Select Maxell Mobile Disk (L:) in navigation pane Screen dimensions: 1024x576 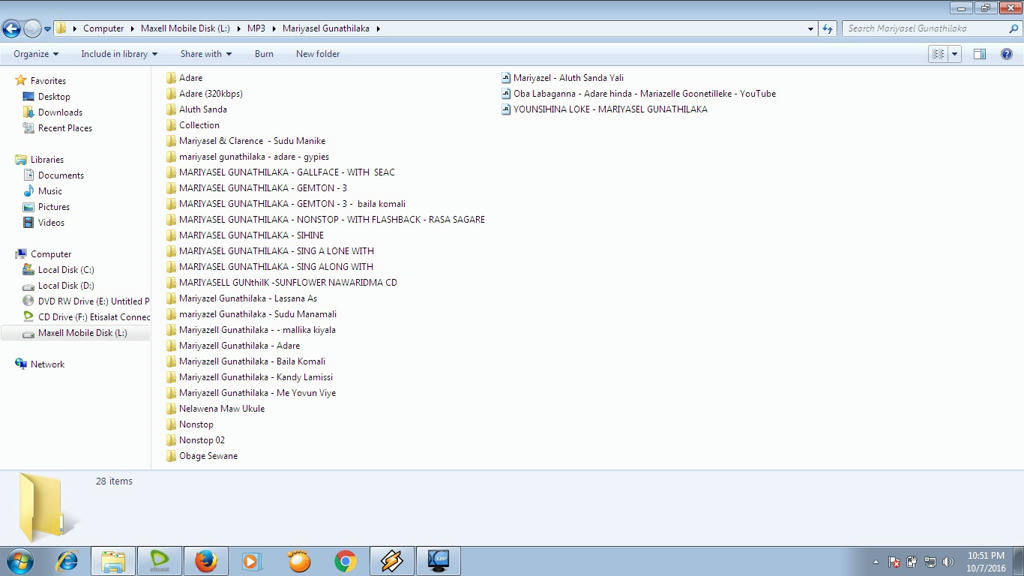[x=82, y=332]
